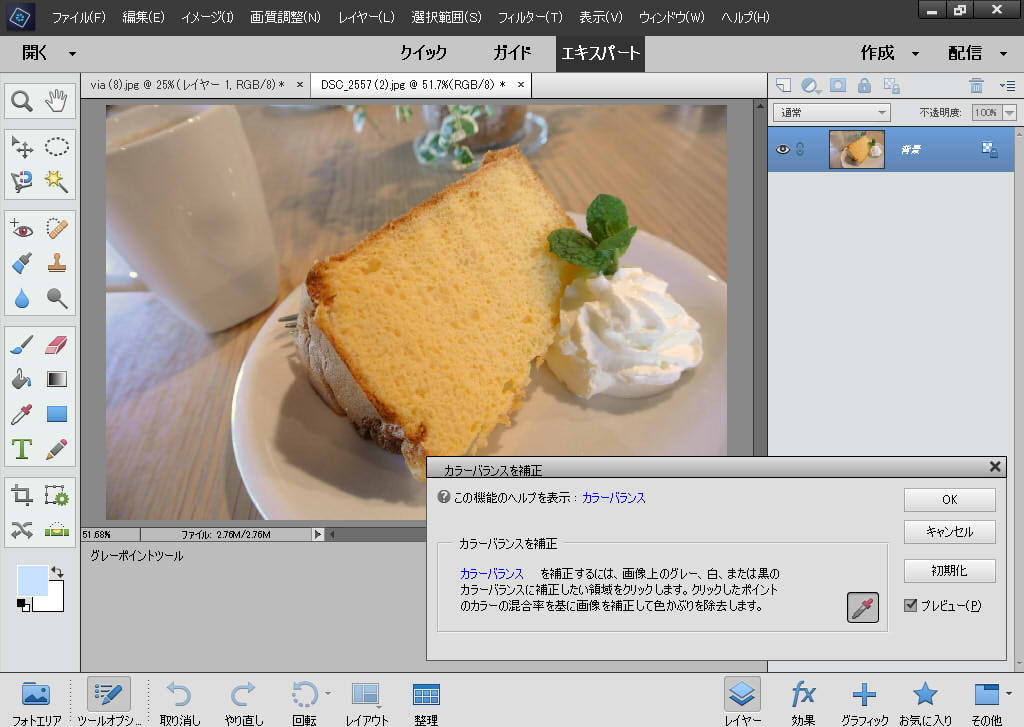Swap foreground and background colors

pos(57,572)
